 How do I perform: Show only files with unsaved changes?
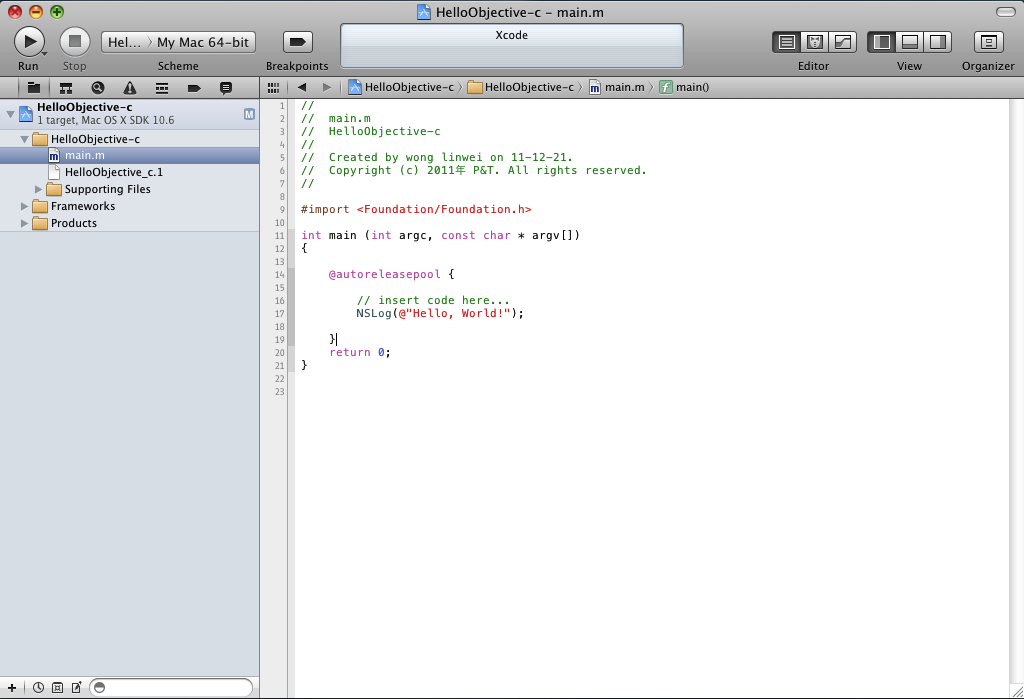click(x=76, y=687)
